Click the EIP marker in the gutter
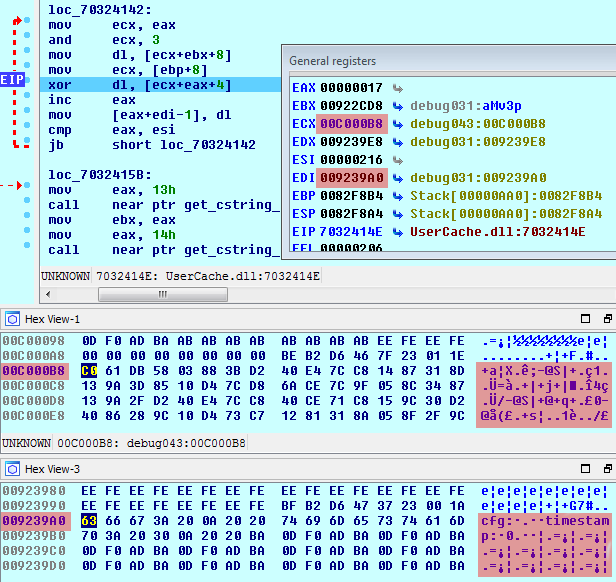Screen dimensions: 616x582 pos(12,80)
